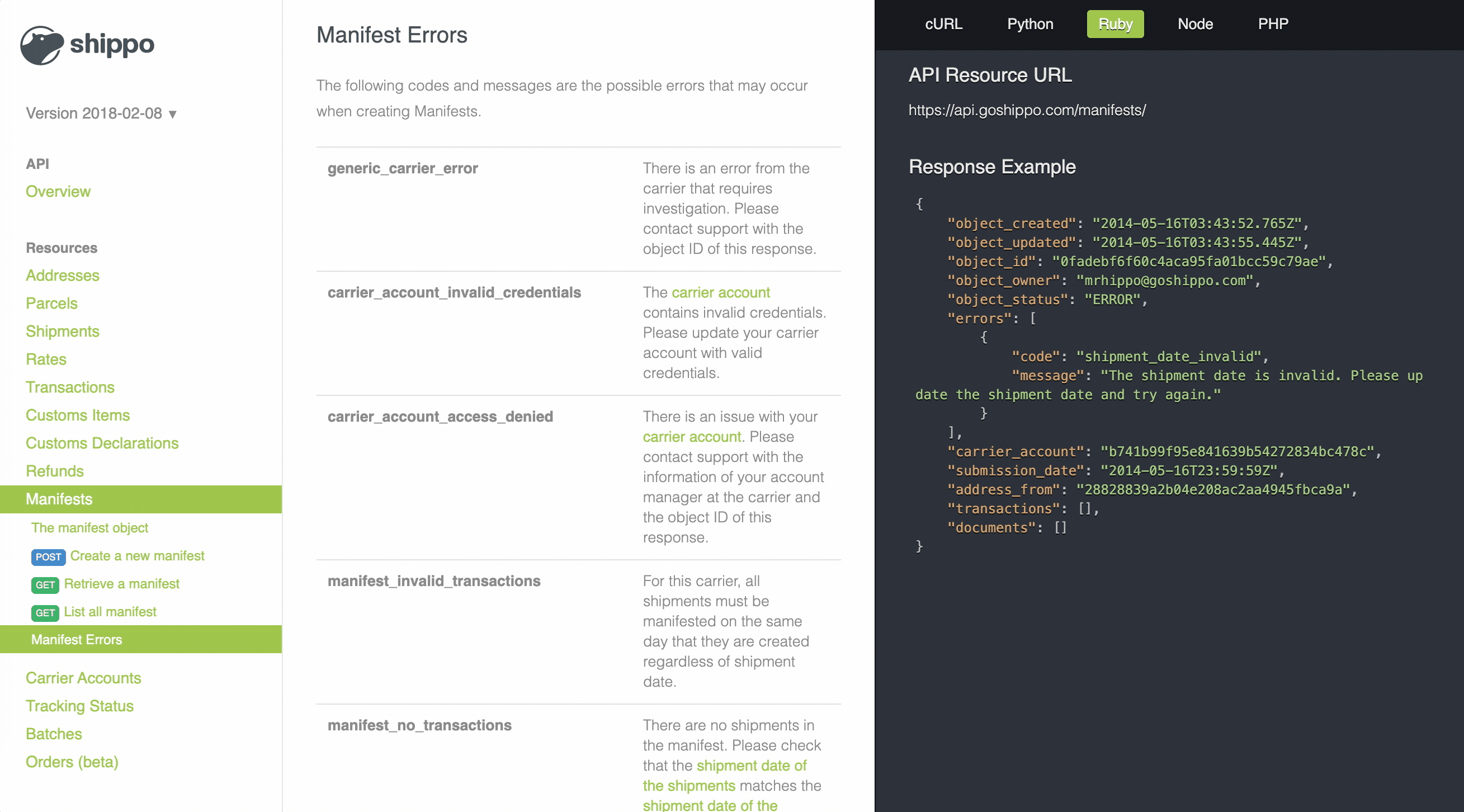Select Manifests in the sidebar
This screenshot has width=1464, height=812.
(141, 499)
